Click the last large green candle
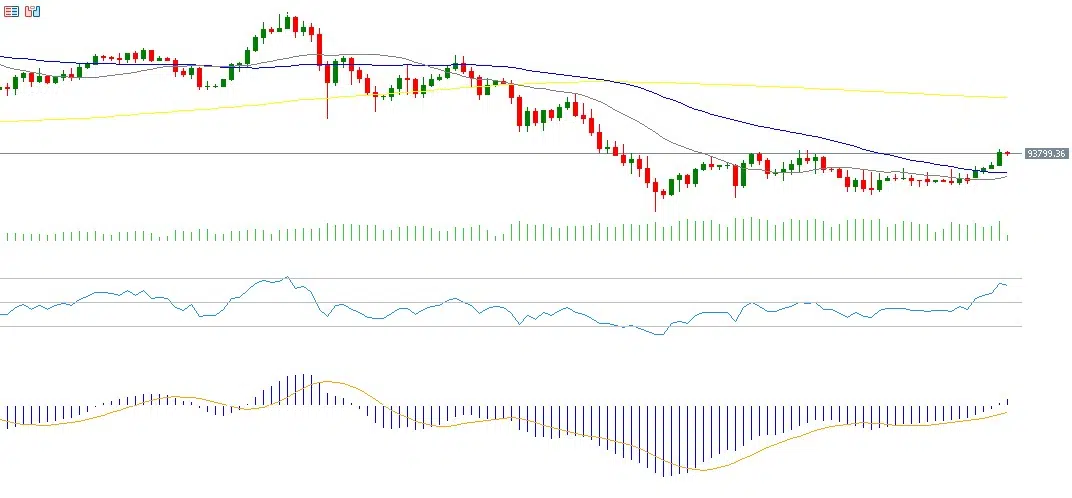Screen dimensions: 1072x498 [x=999, y=158]
